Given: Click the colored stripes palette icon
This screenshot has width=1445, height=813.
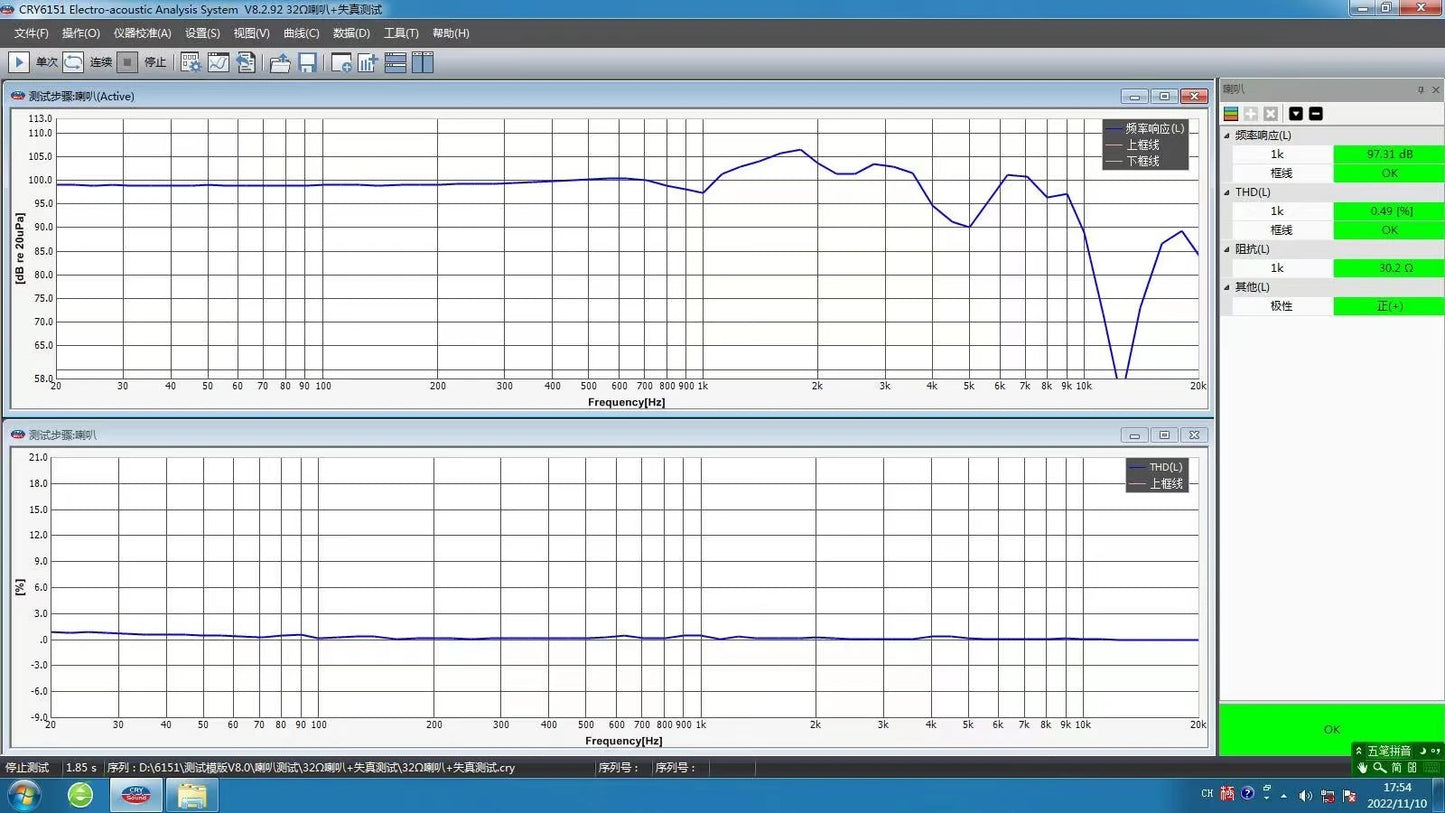Looking at the screenshot, I should 1231,114.
